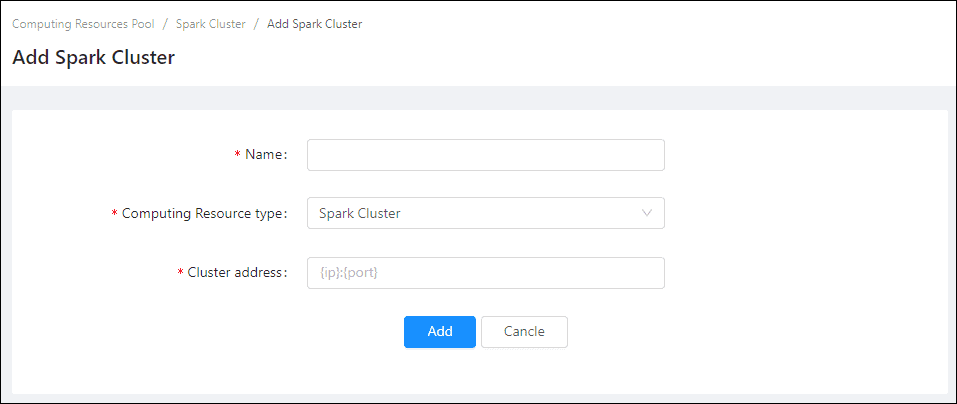The height and width of the screenshot is (404, 957).
Task: Focus the Name input field
Action: point(485,155)
